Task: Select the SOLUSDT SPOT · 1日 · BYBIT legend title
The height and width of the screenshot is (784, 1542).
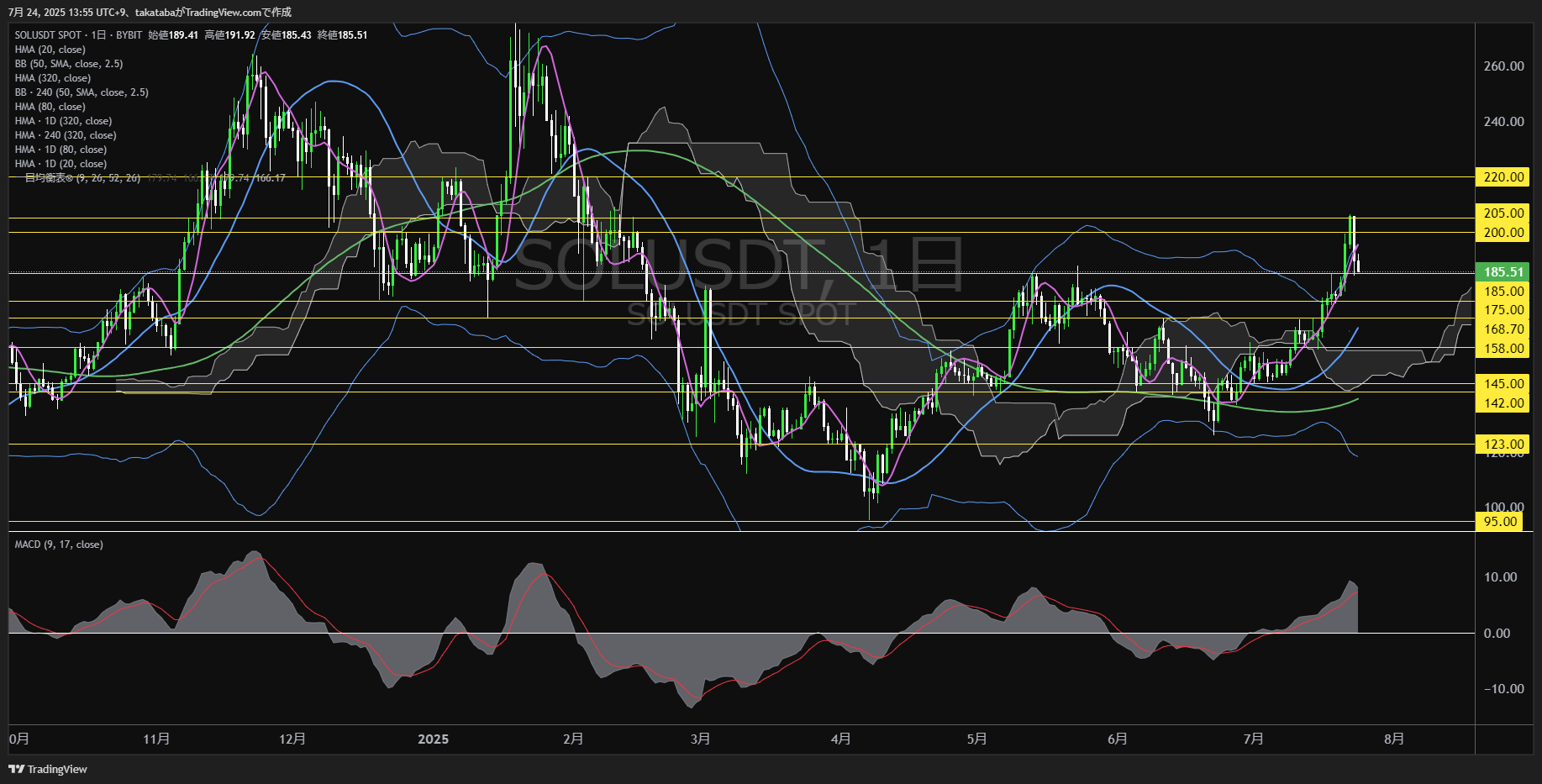Action: pyautogui.click(x=78, y=35)
